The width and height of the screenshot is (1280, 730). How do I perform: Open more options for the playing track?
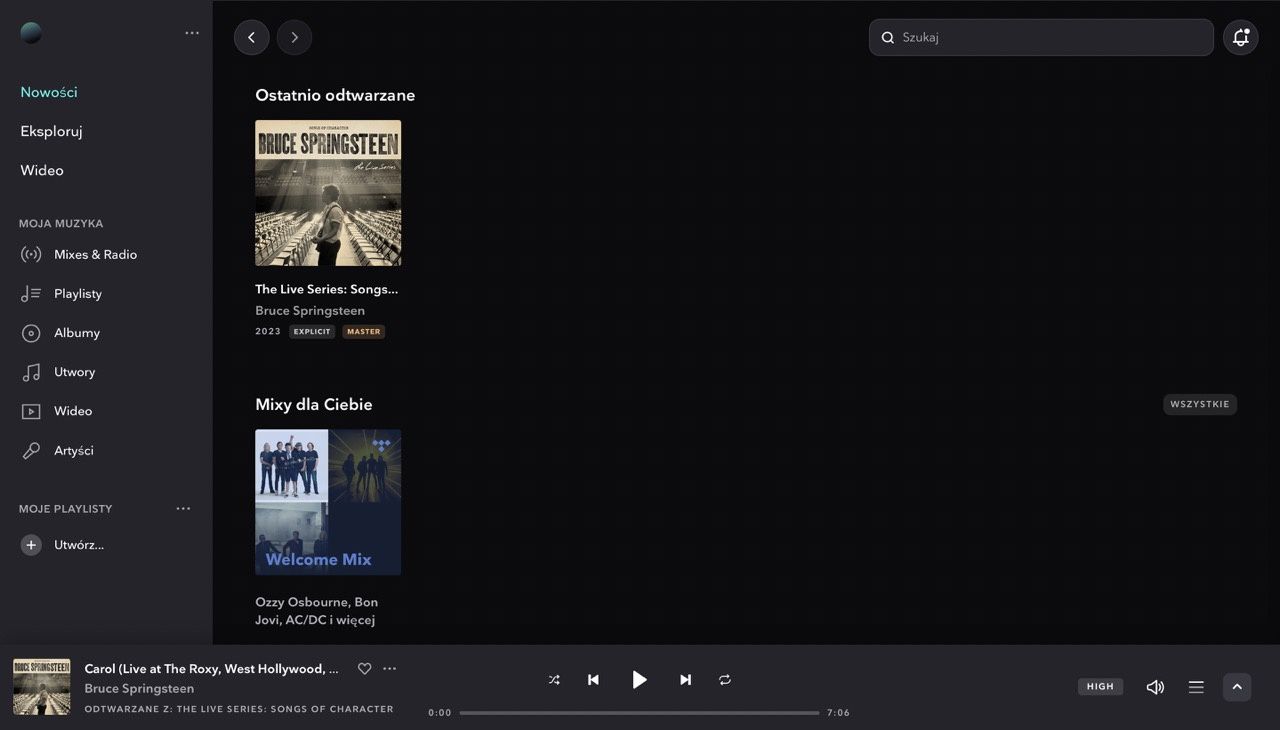[x=390, y=668]
